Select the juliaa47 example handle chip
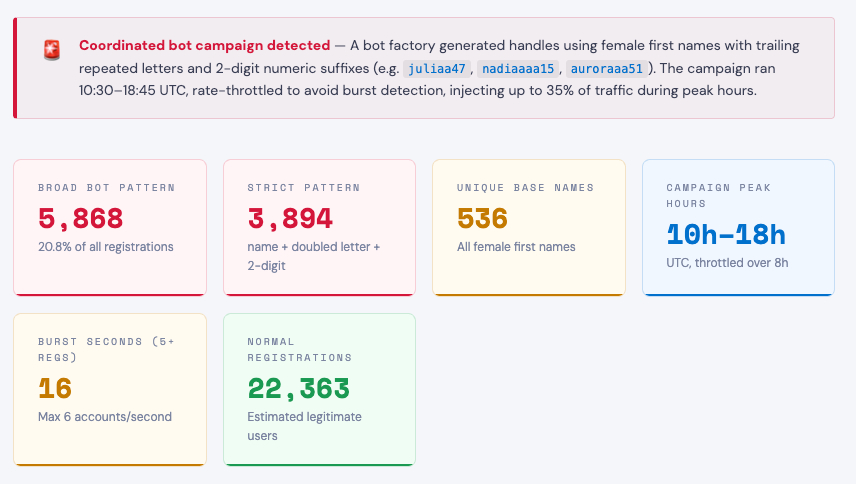 click(437, 69)
